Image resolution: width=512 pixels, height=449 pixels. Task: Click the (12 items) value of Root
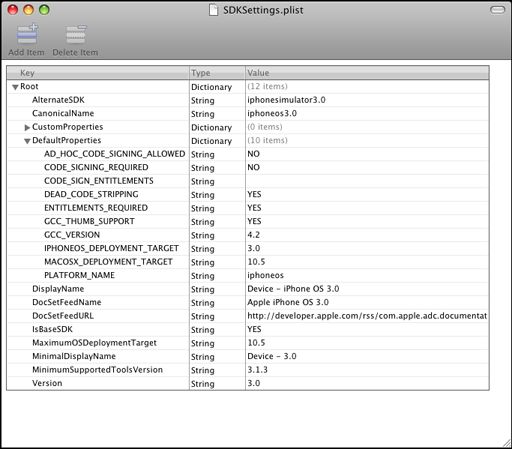pyautogui.click(x=267, y=86)
